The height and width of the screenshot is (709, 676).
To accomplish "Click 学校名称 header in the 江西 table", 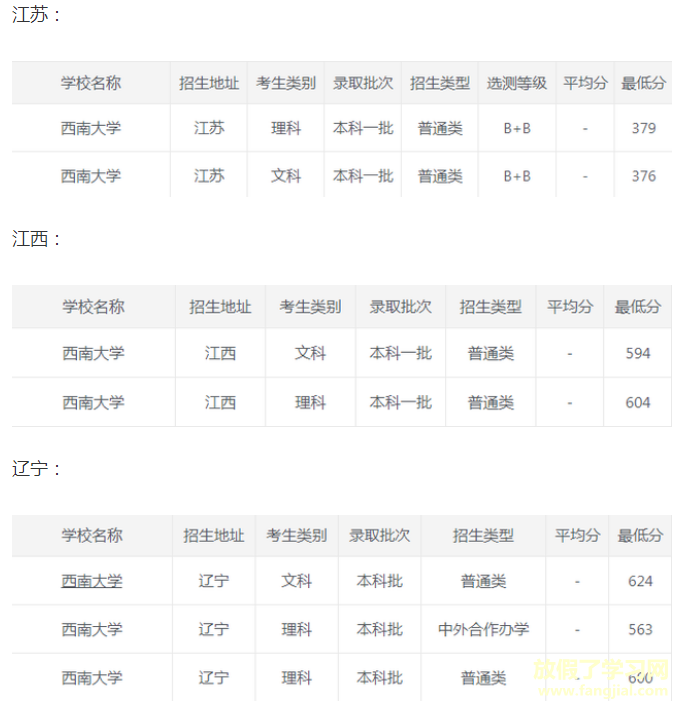I will click(x=93, y=307).
